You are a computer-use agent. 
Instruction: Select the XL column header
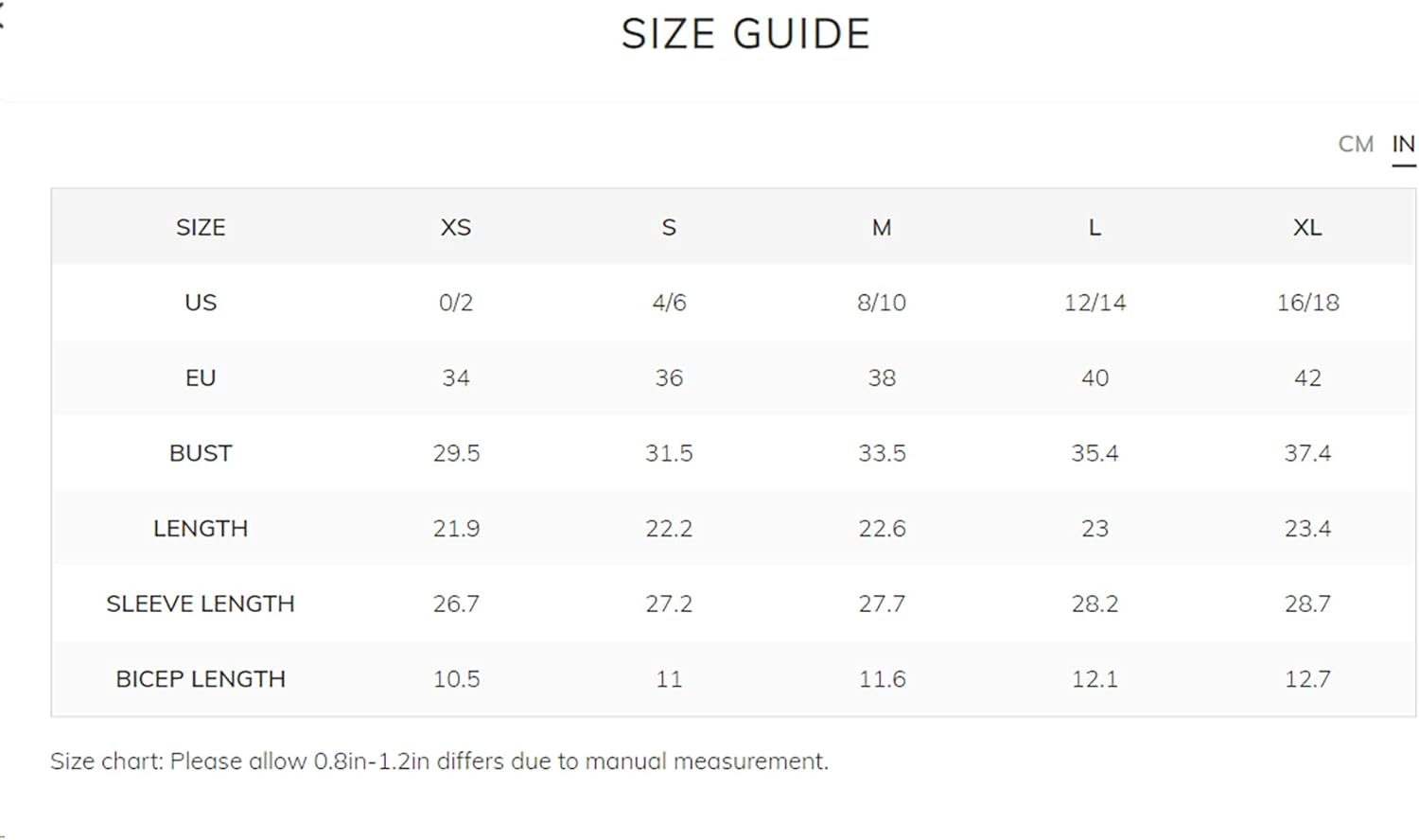point(1307,228)
